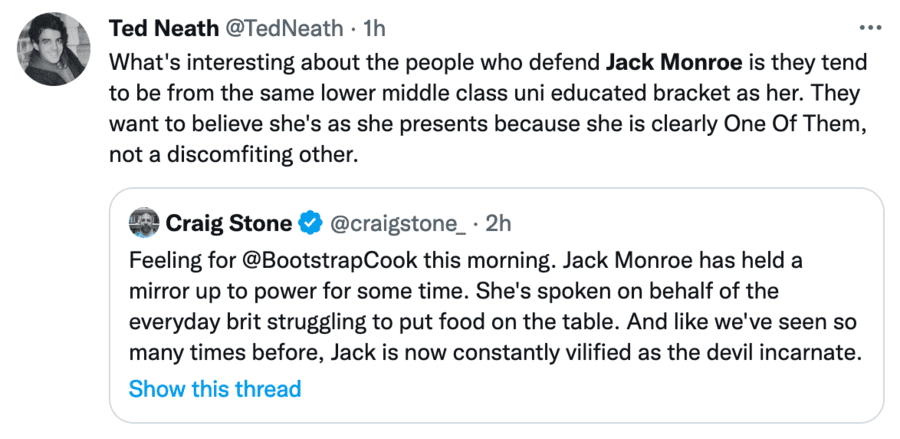Click Craig Stone's small avatar icon
This screenshot has height=439, width=900.
(x=144, y=223)
